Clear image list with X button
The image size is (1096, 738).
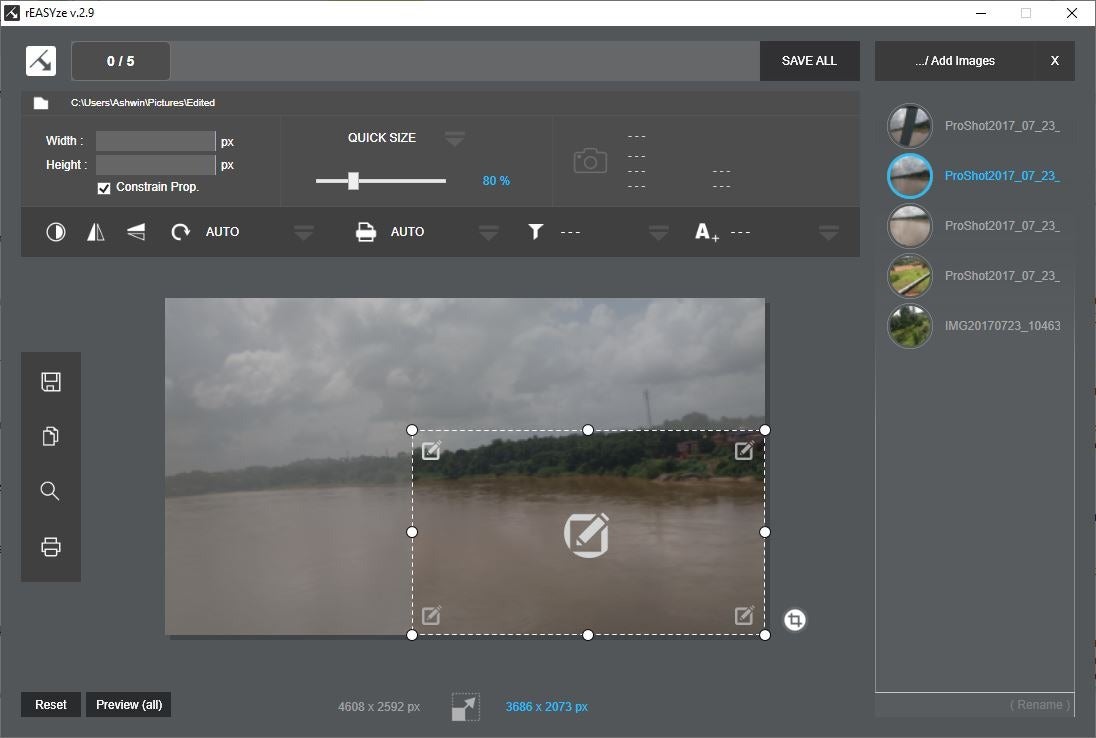[x=1055, y=61]
